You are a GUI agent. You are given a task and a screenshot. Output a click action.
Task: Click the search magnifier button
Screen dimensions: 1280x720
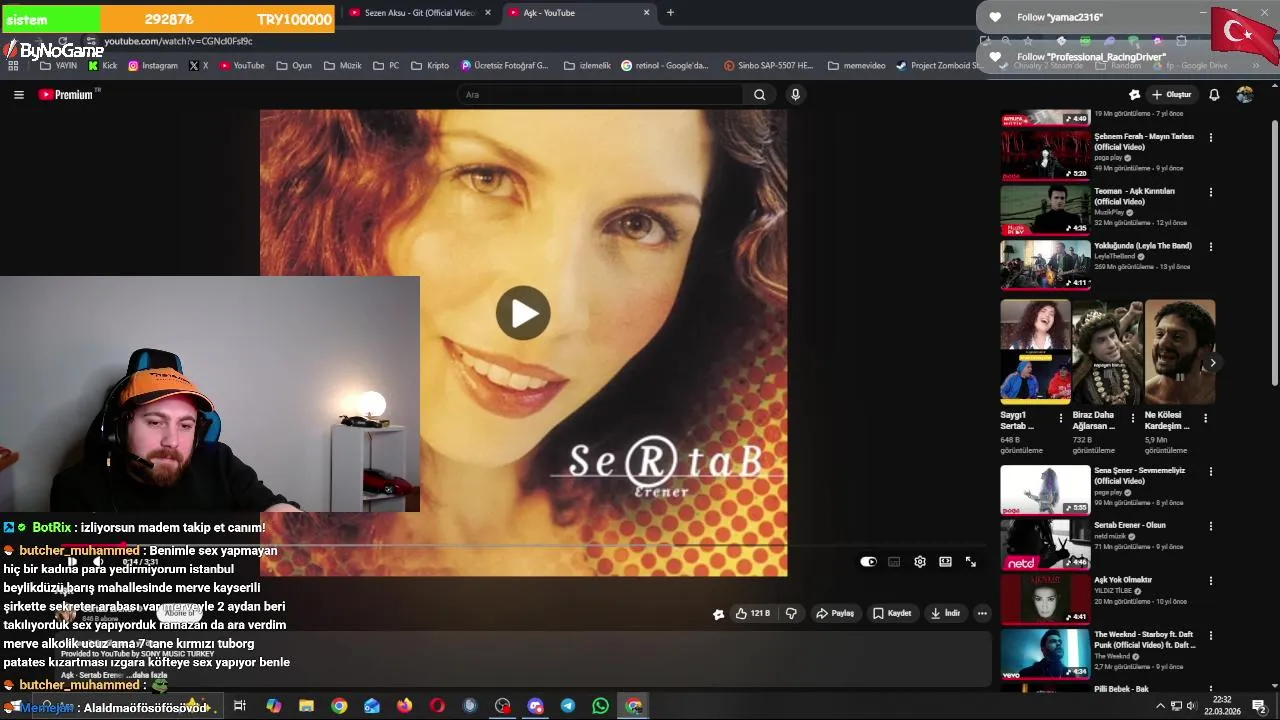759,95
